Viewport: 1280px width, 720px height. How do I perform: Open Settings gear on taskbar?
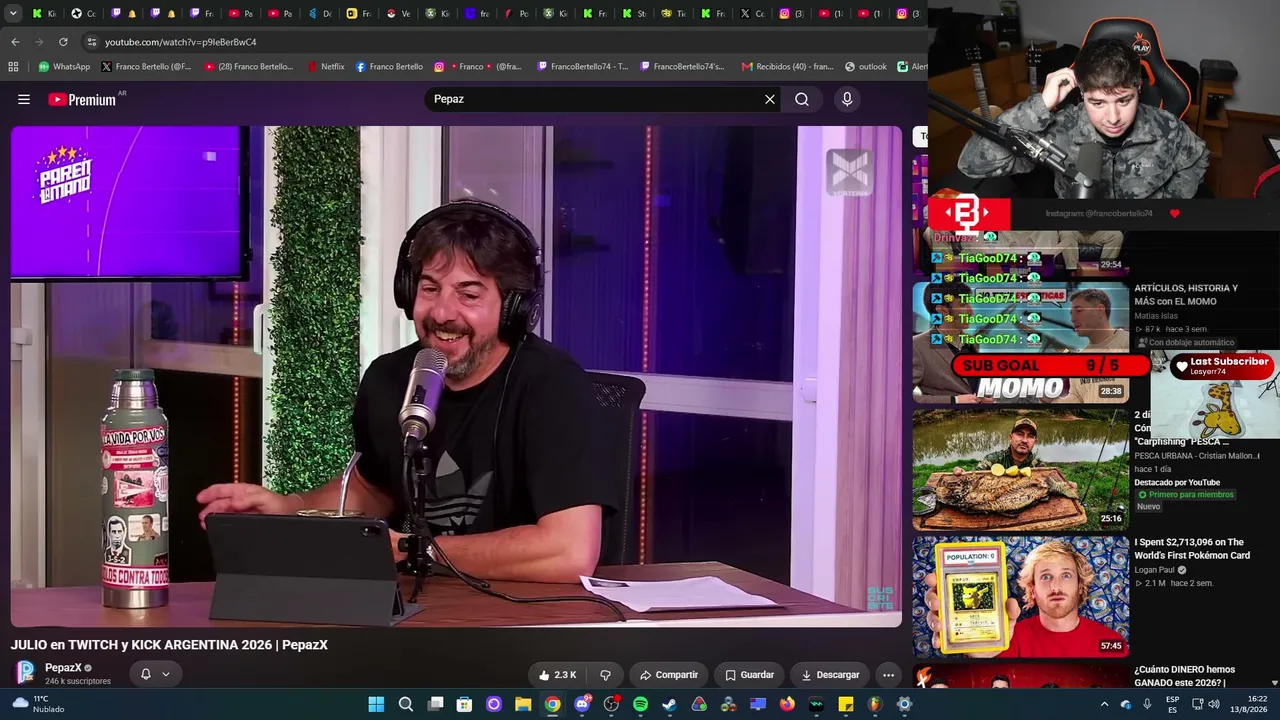click(x=904, y=704)
